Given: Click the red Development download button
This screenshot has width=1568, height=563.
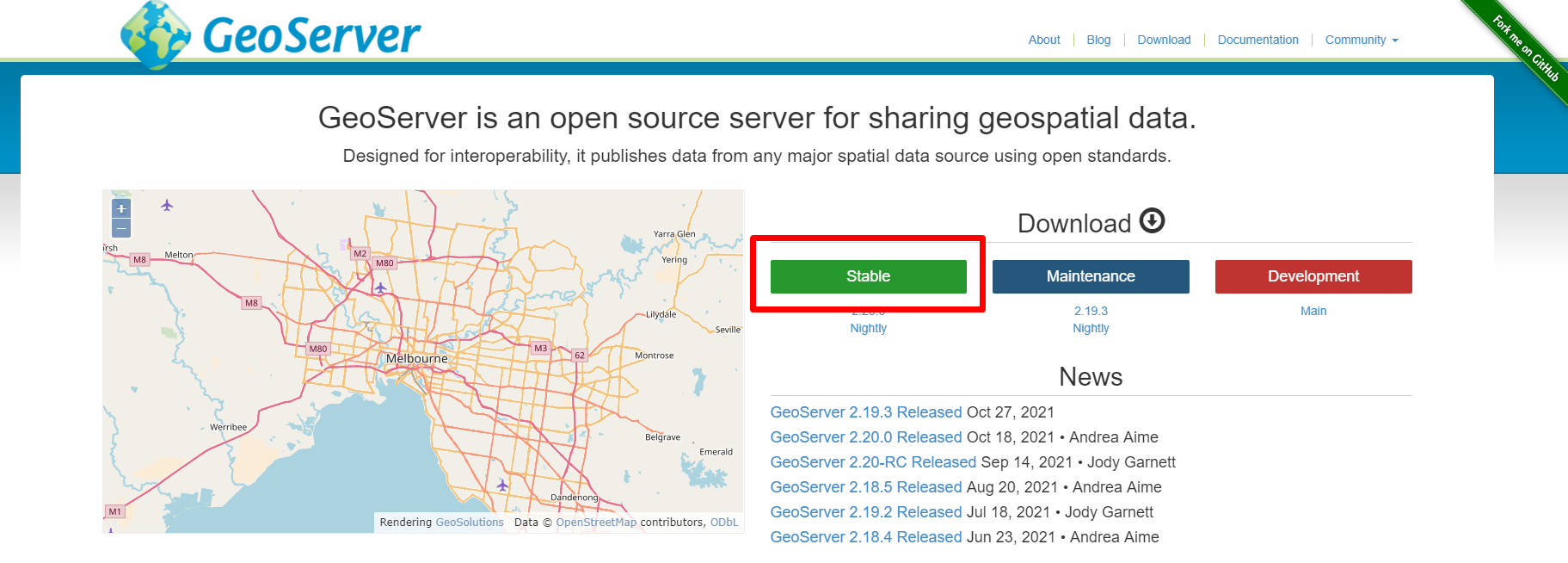Looking at the screenshot, I should point(1313,276).
